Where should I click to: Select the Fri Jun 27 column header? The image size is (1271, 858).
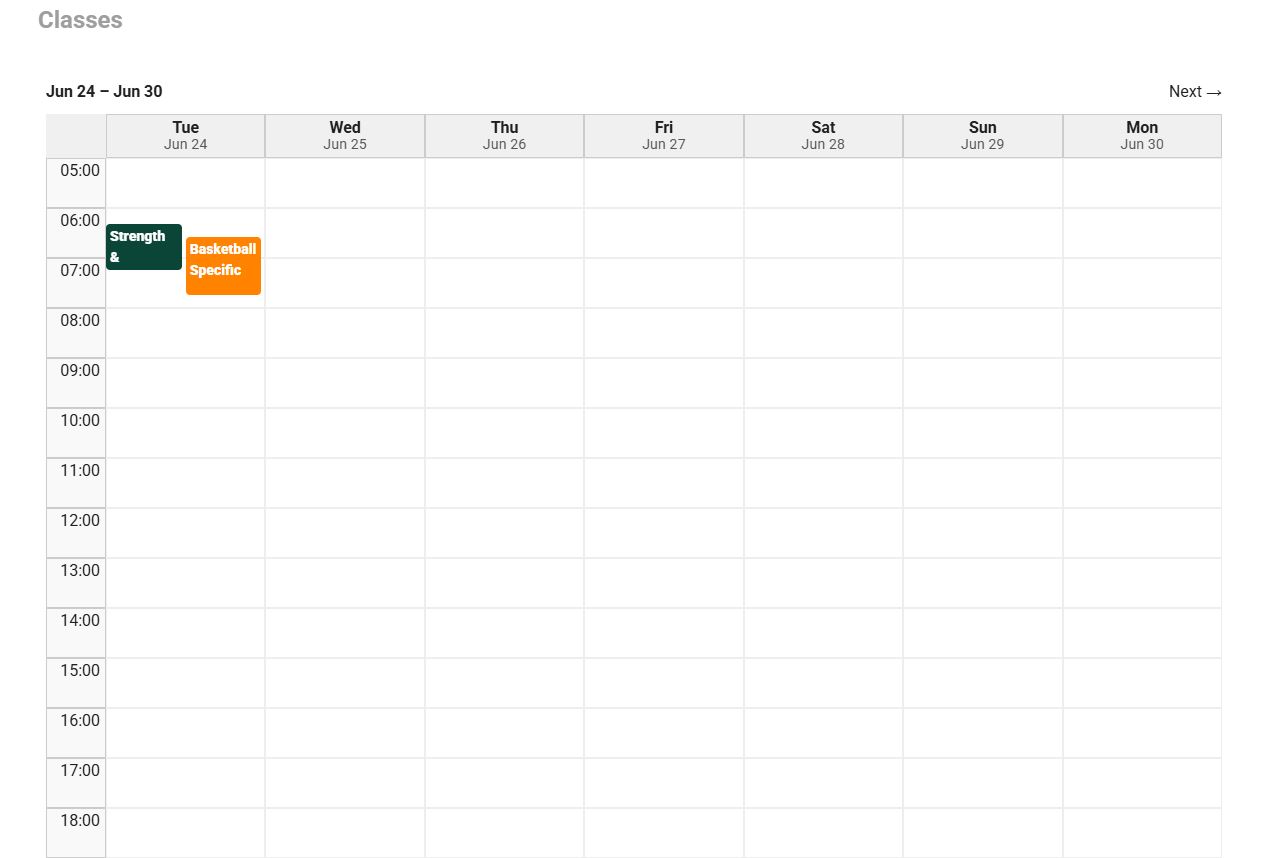coord(664,136)
